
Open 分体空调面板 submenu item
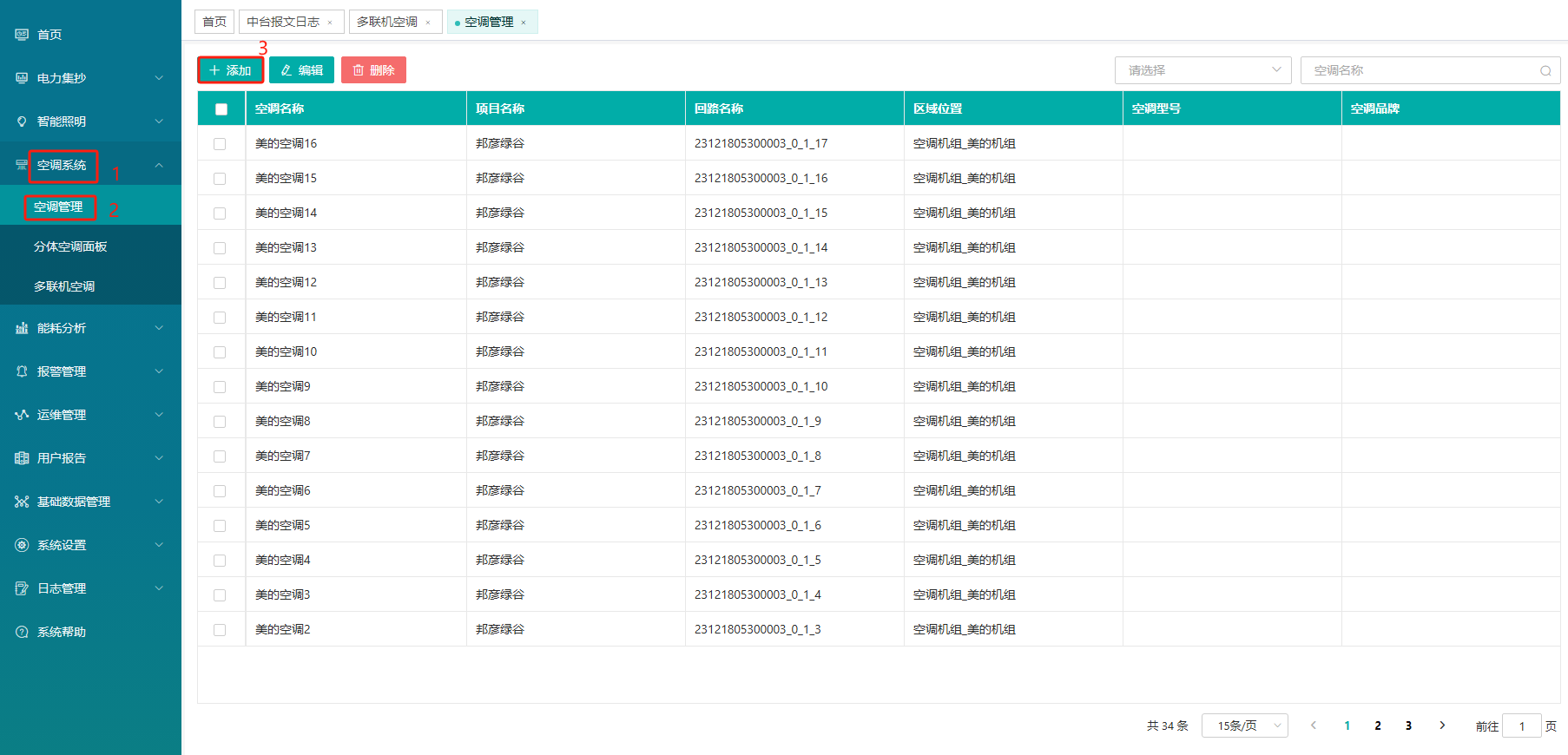[x=70, y=246]
